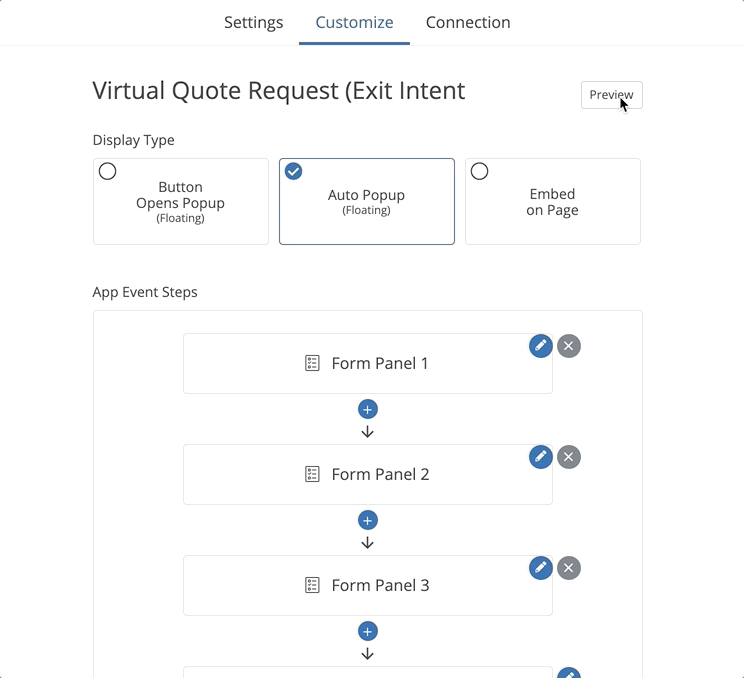Remove Form Panel 3 using X icon
Viewport: 744px width, 678px height.
[569, 568]
